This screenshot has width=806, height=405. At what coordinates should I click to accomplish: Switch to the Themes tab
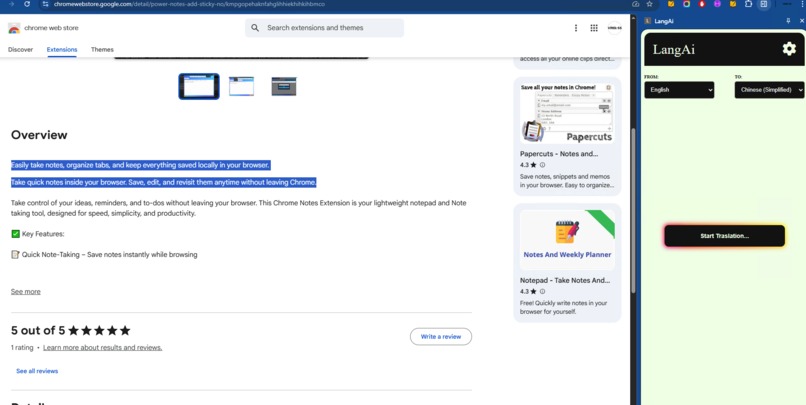tap(102, 49)
